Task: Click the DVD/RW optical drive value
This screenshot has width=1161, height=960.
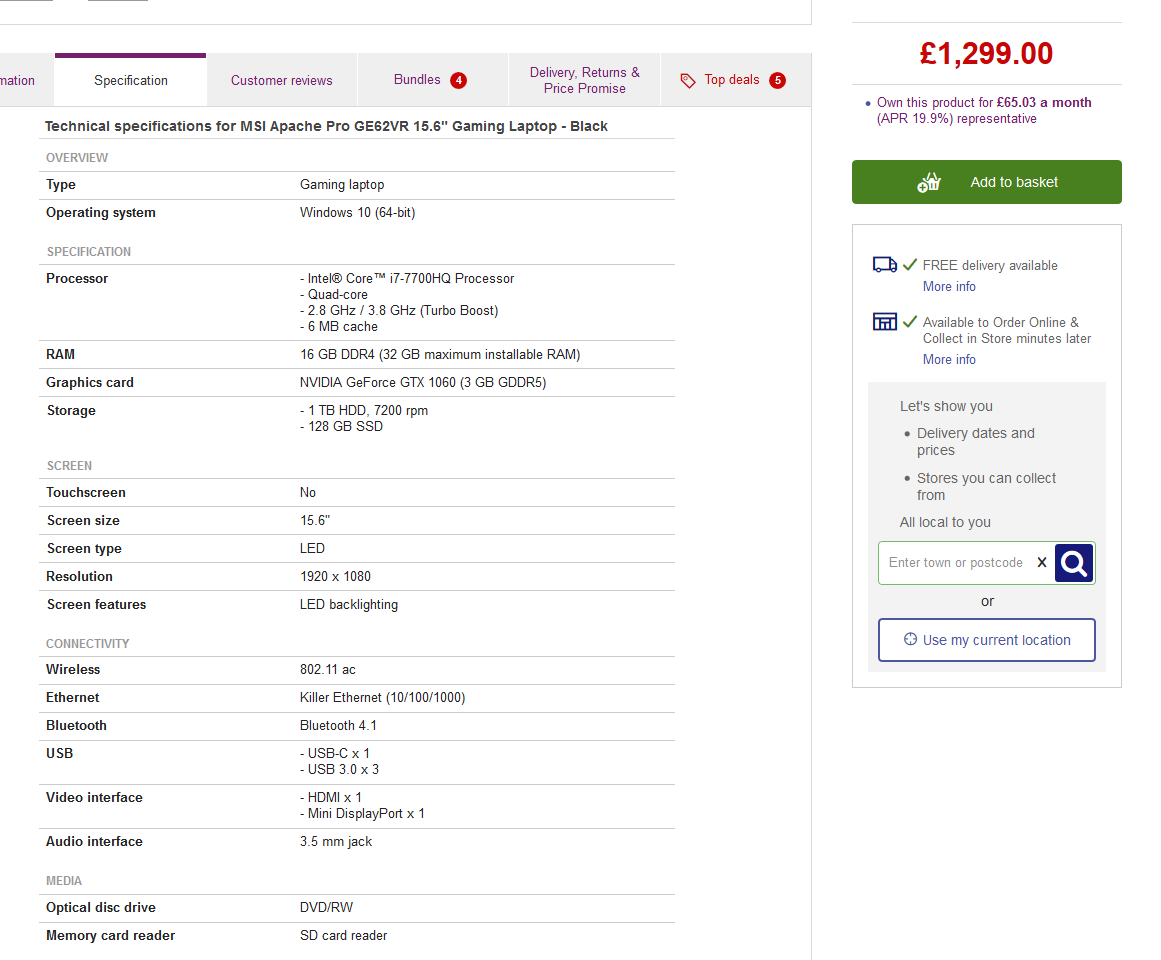Action: [x=327, y=907]
